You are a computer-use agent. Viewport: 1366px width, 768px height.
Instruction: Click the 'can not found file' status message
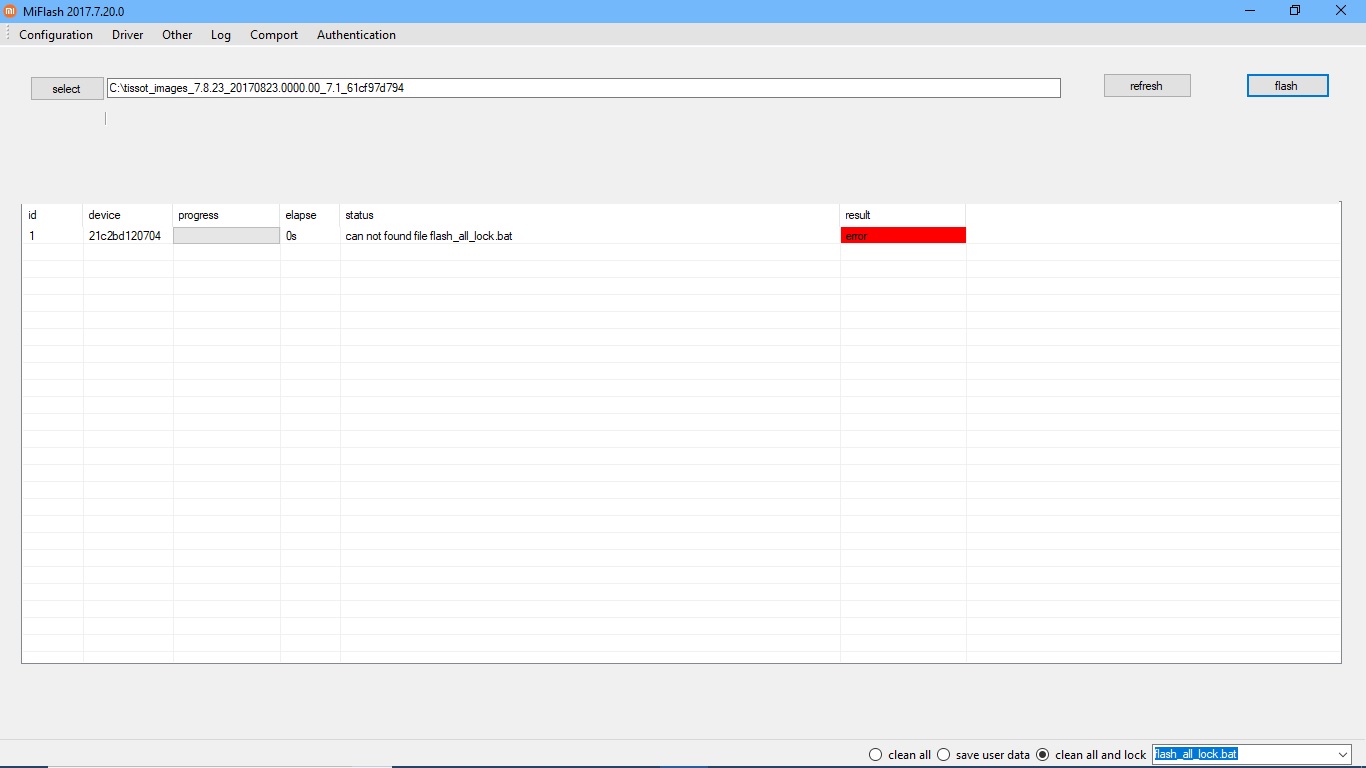pyautogui.click(x=429, y=236)
